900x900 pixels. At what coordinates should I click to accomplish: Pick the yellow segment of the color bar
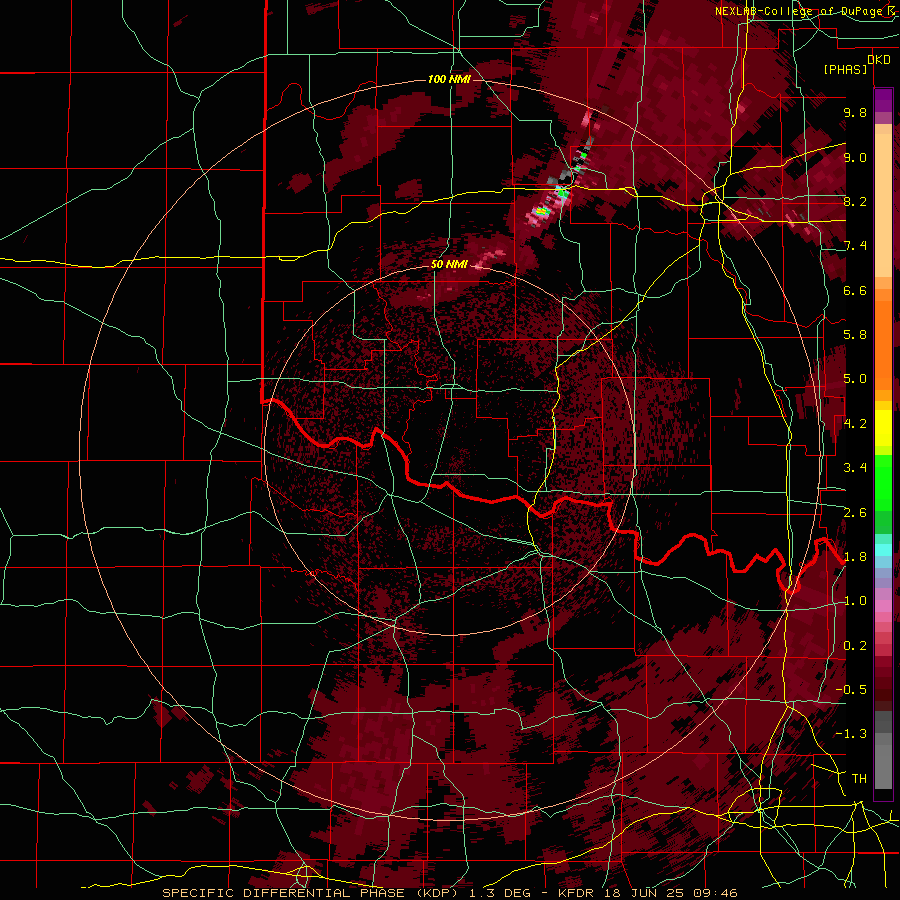pos(883,428)
